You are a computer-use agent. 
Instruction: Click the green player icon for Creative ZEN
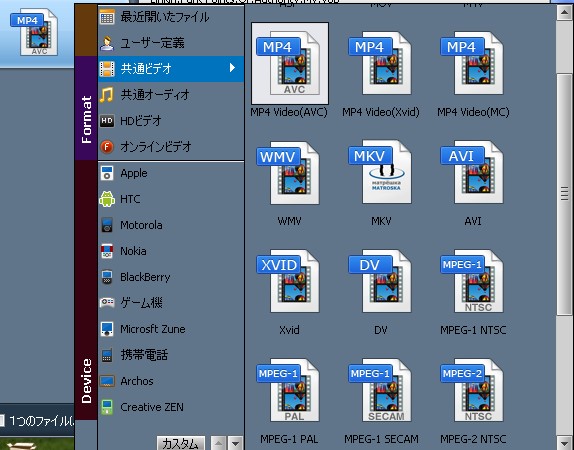click(x=107, y=407)
